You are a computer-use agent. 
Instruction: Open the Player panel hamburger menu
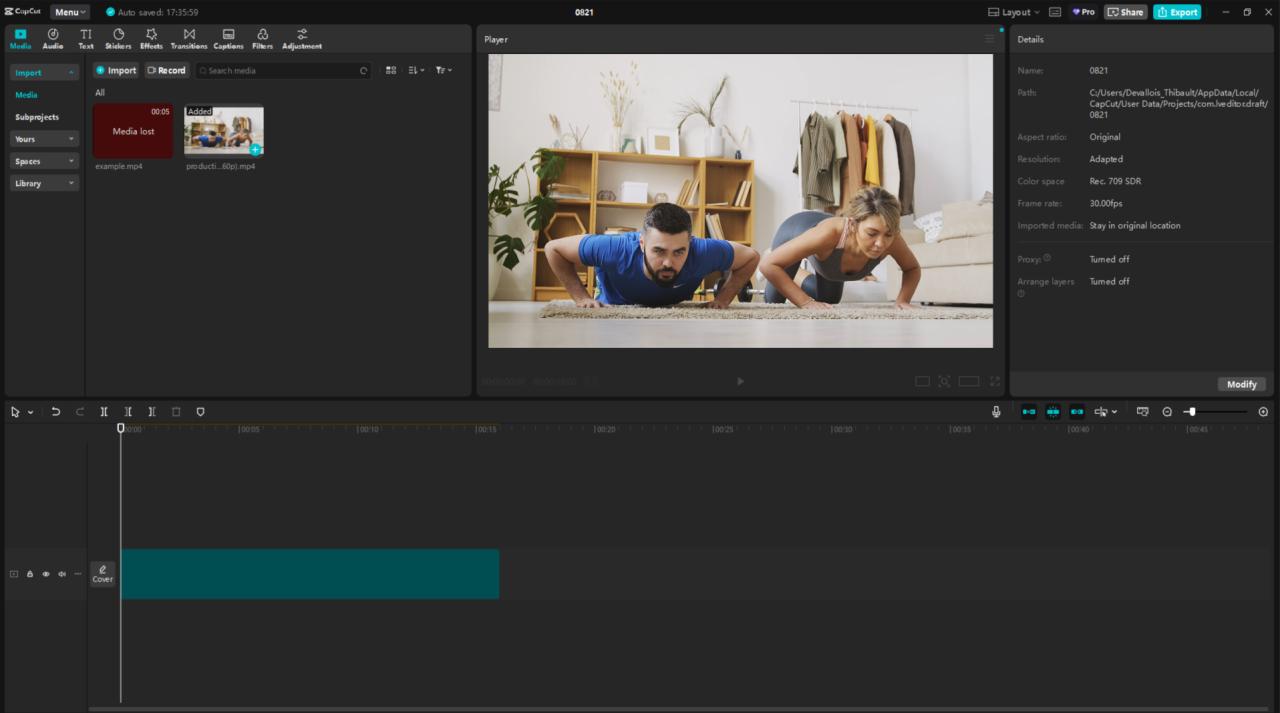point(990,39)
